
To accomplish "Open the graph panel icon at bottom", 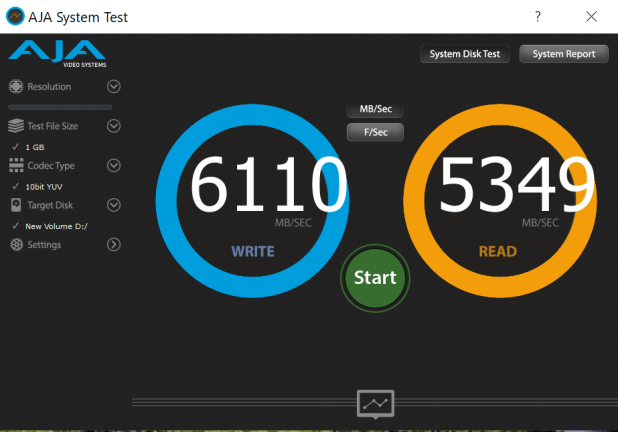I will pos(376,404).
